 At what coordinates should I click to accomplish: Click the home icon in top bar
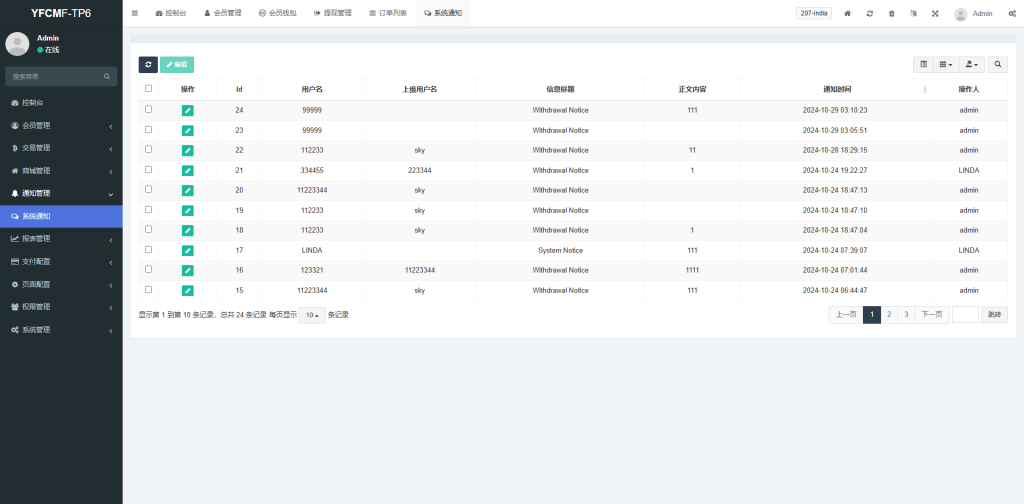click(x=848, y=13)
